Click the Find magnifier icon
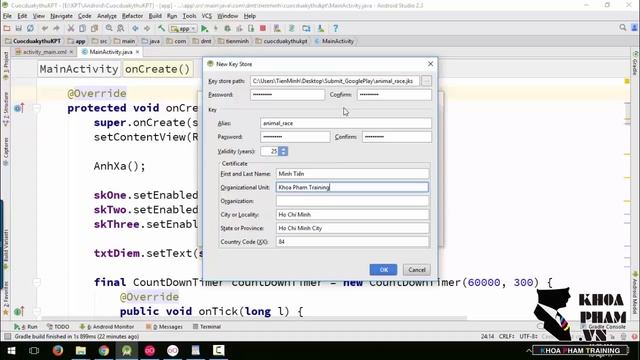Viewport: 640px width, 360px height. pyautogui.click(x=109, y=28)
